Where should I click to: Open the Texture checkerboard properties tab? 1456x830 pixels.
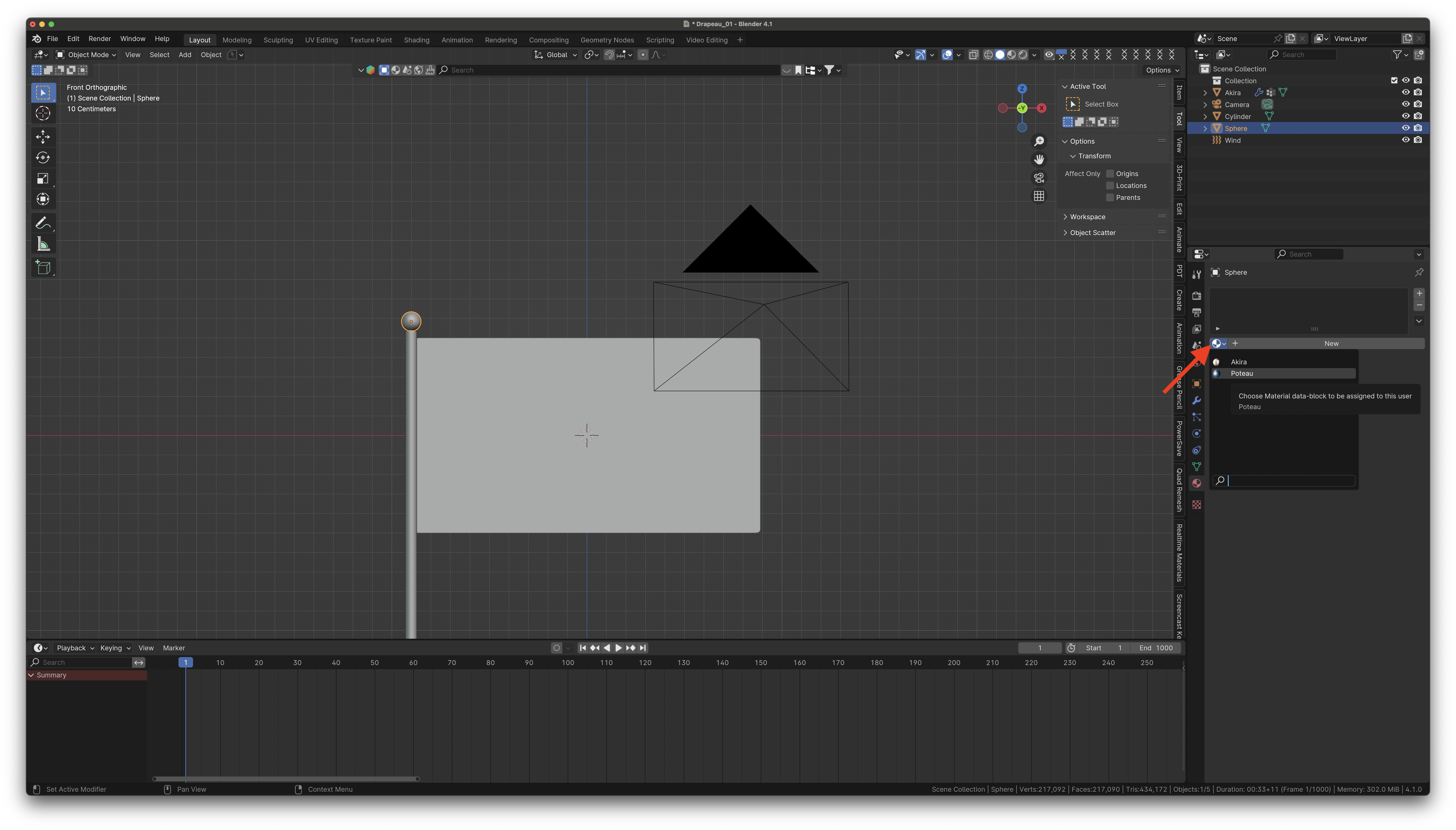1197,505
